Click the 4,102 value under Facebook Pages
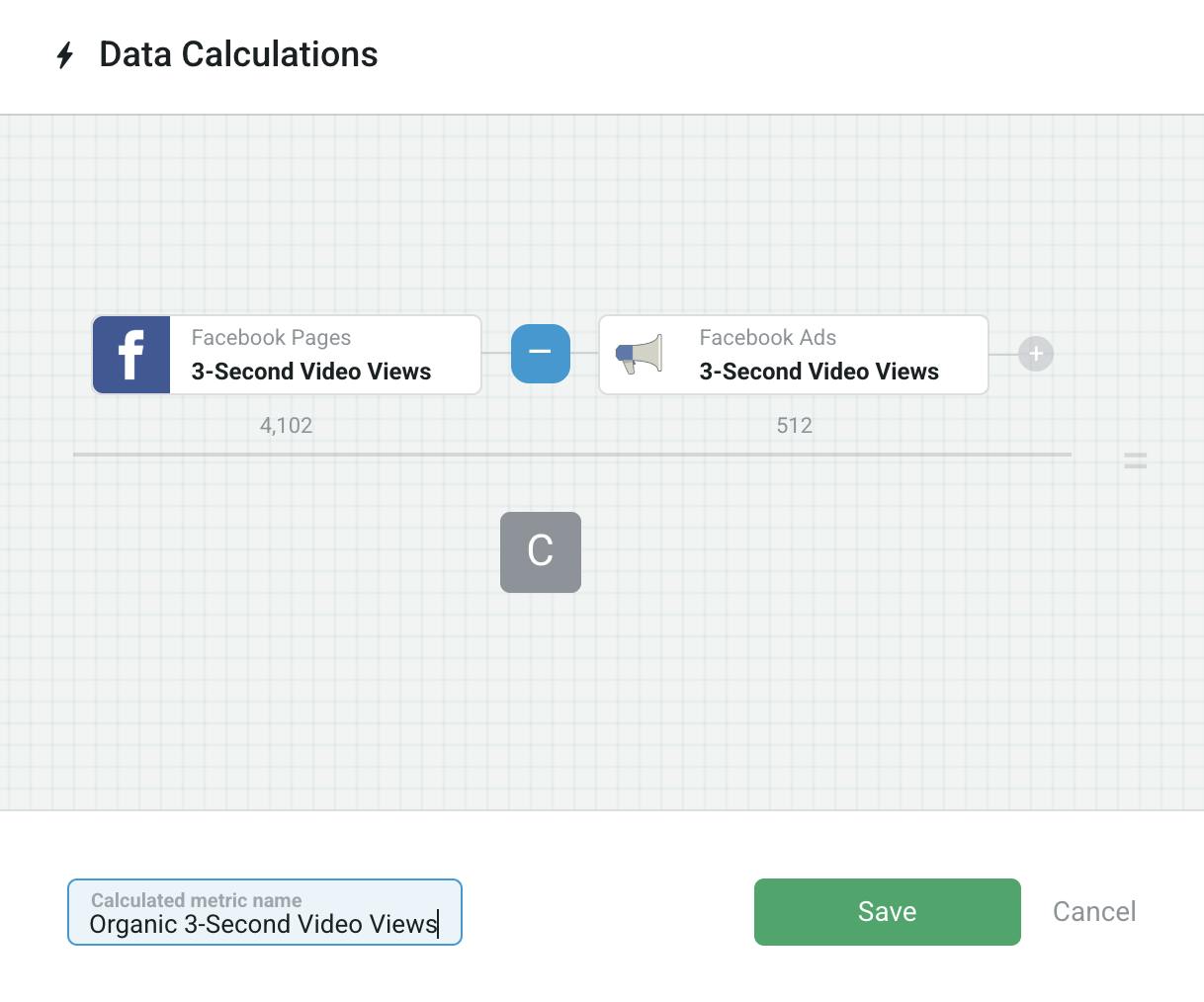1204x1002 pixels. (x=286, y=426)
